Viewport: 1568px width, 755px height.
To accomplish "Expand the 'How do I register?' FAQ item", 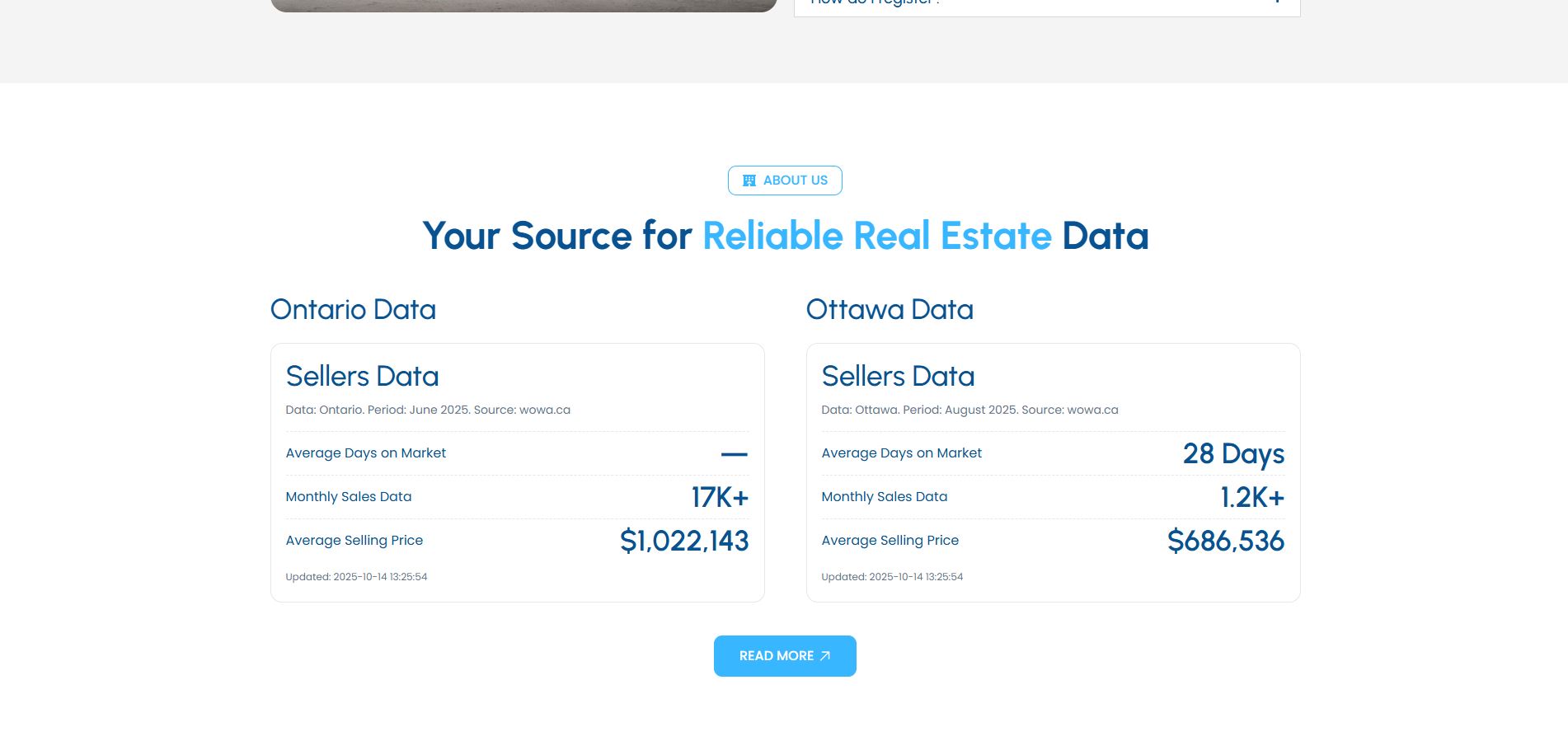I will (x=1046, y=4).
